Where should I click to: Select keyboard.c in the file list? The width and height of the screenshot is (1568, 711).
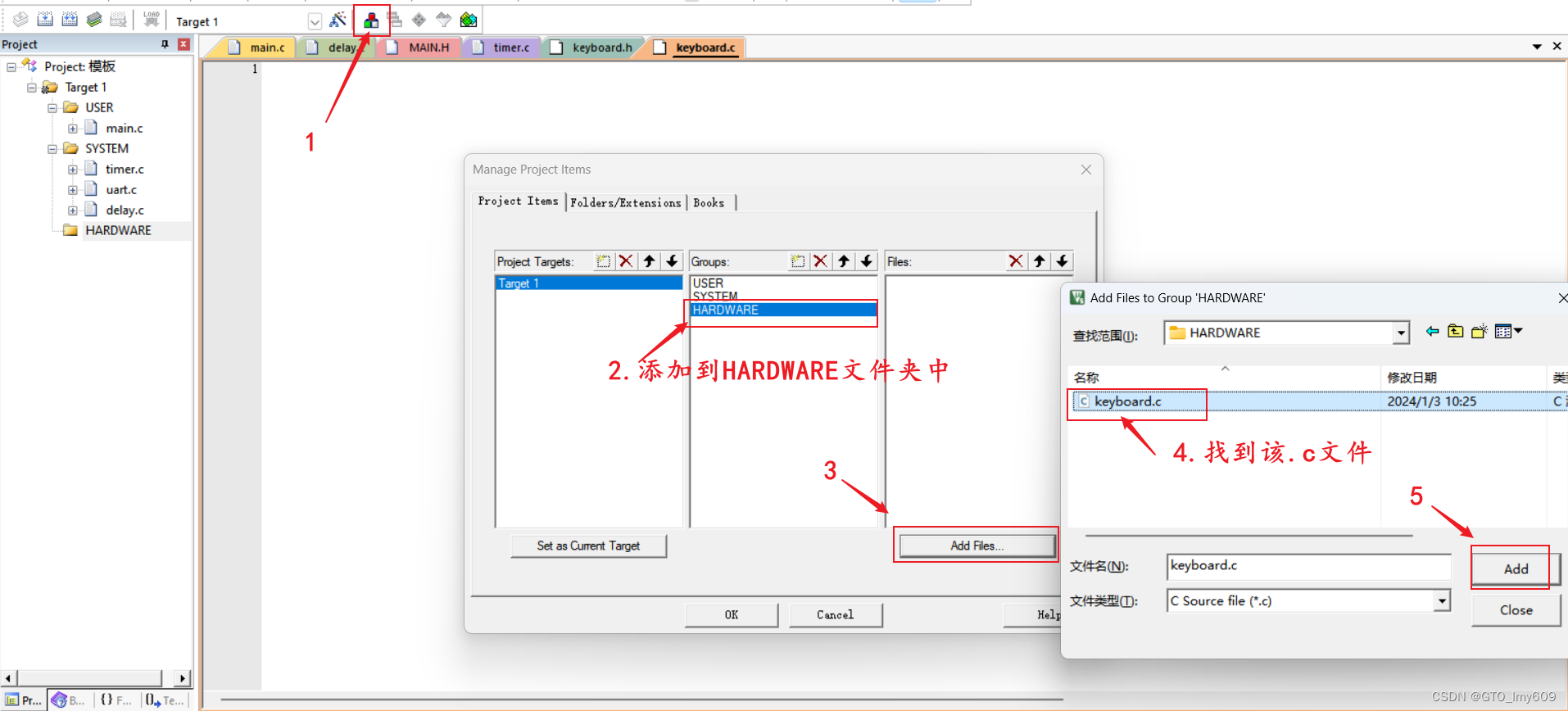(x=1128, y=401)
